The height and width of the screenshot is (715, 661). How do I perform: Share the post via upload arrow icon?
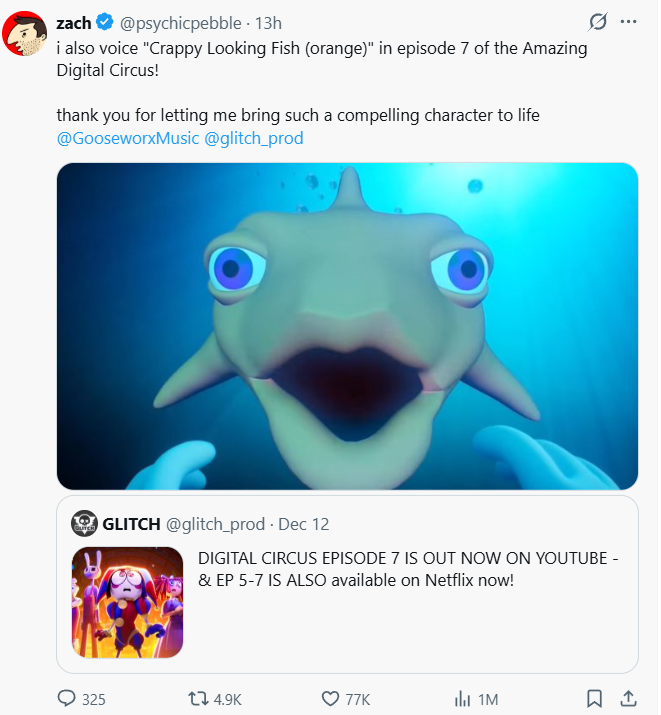pos(628,698)
